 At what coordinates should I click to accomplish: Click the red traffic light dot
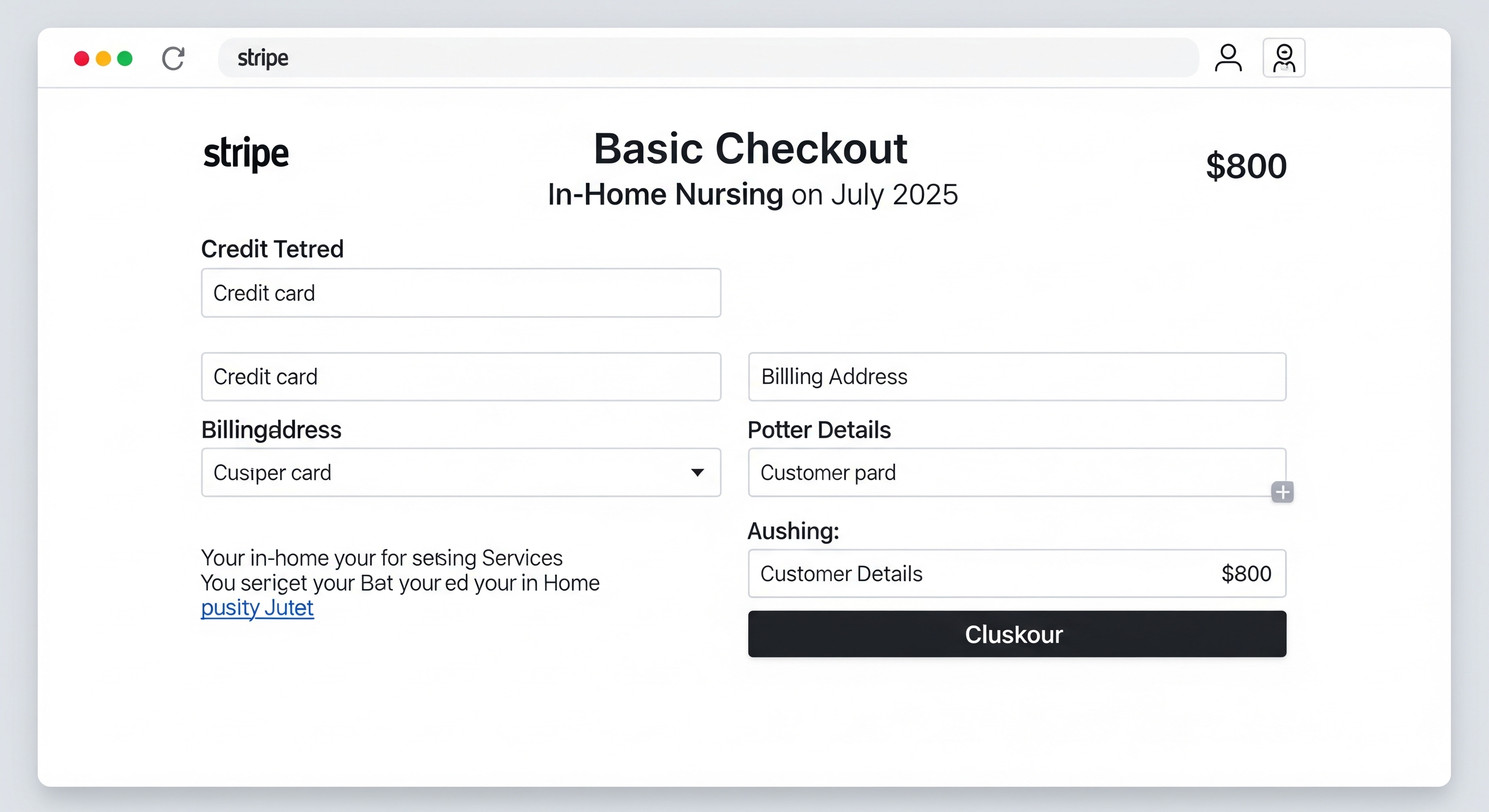pos(81,58)
